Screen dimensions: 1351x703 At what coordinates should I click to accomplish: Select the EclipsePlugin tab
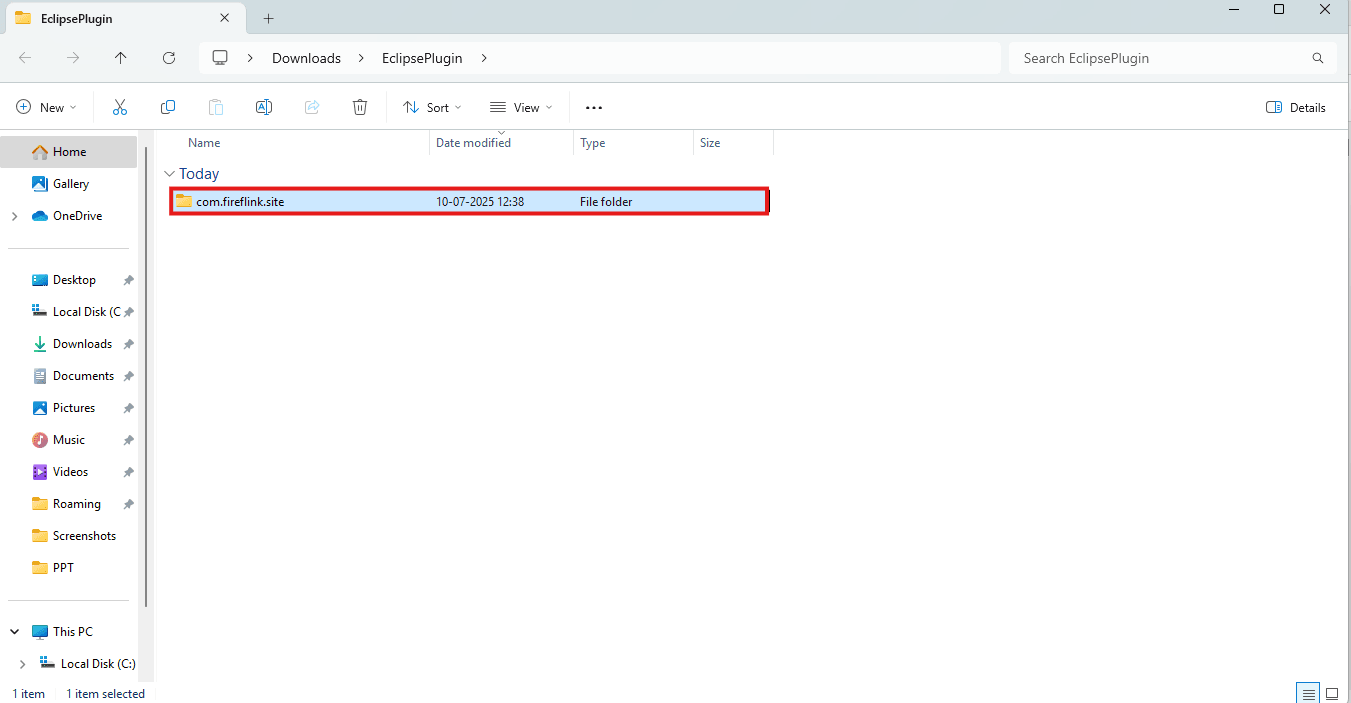pos(124,18)
